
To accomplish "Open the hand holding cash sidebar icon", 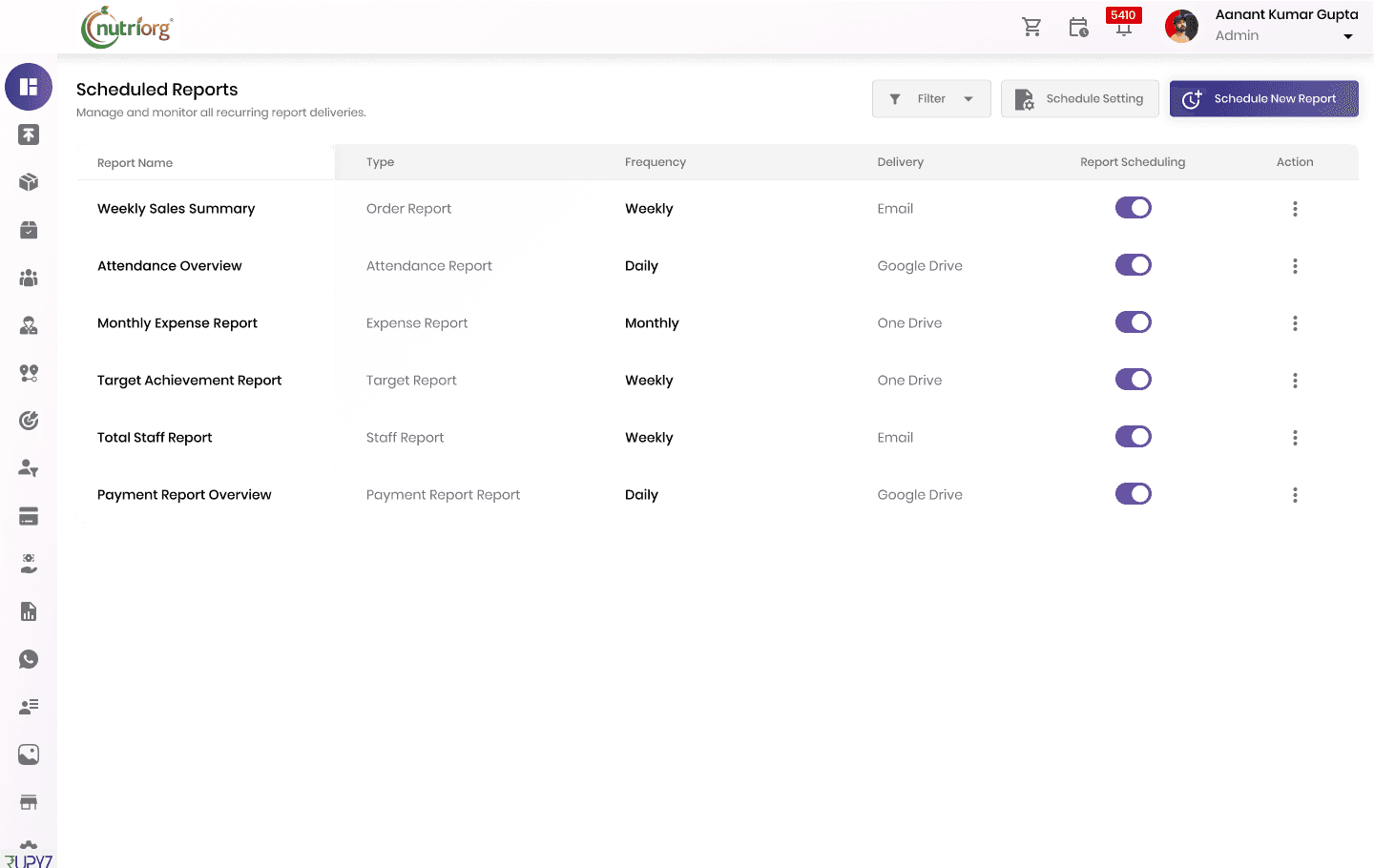I will [x=29, y=564].
